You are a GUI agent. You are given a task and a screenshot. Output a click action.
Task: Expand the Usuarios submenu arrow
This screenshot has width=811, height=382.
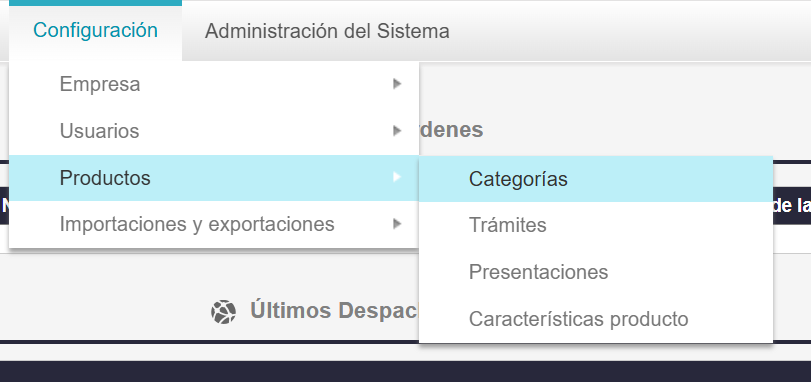click(397, 131)
